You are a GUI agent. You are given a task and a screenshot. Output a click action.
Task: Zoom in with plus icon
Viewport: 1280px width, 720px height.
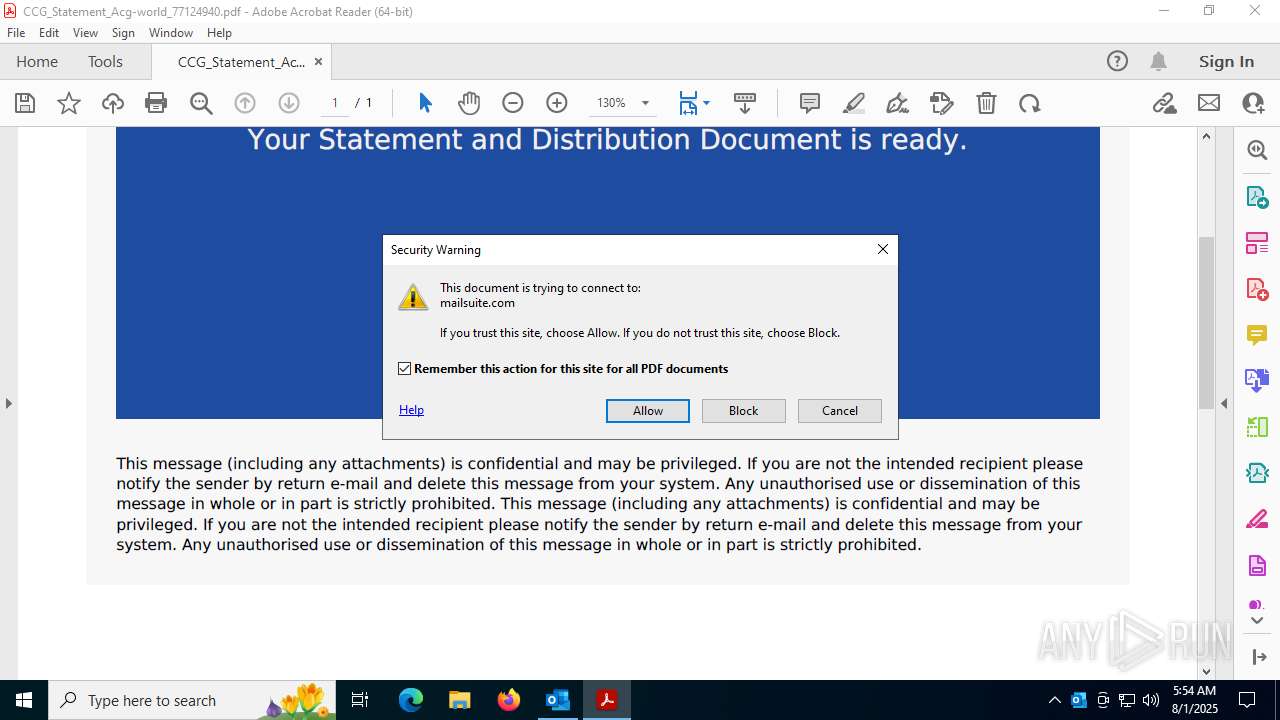pos(557,103)
